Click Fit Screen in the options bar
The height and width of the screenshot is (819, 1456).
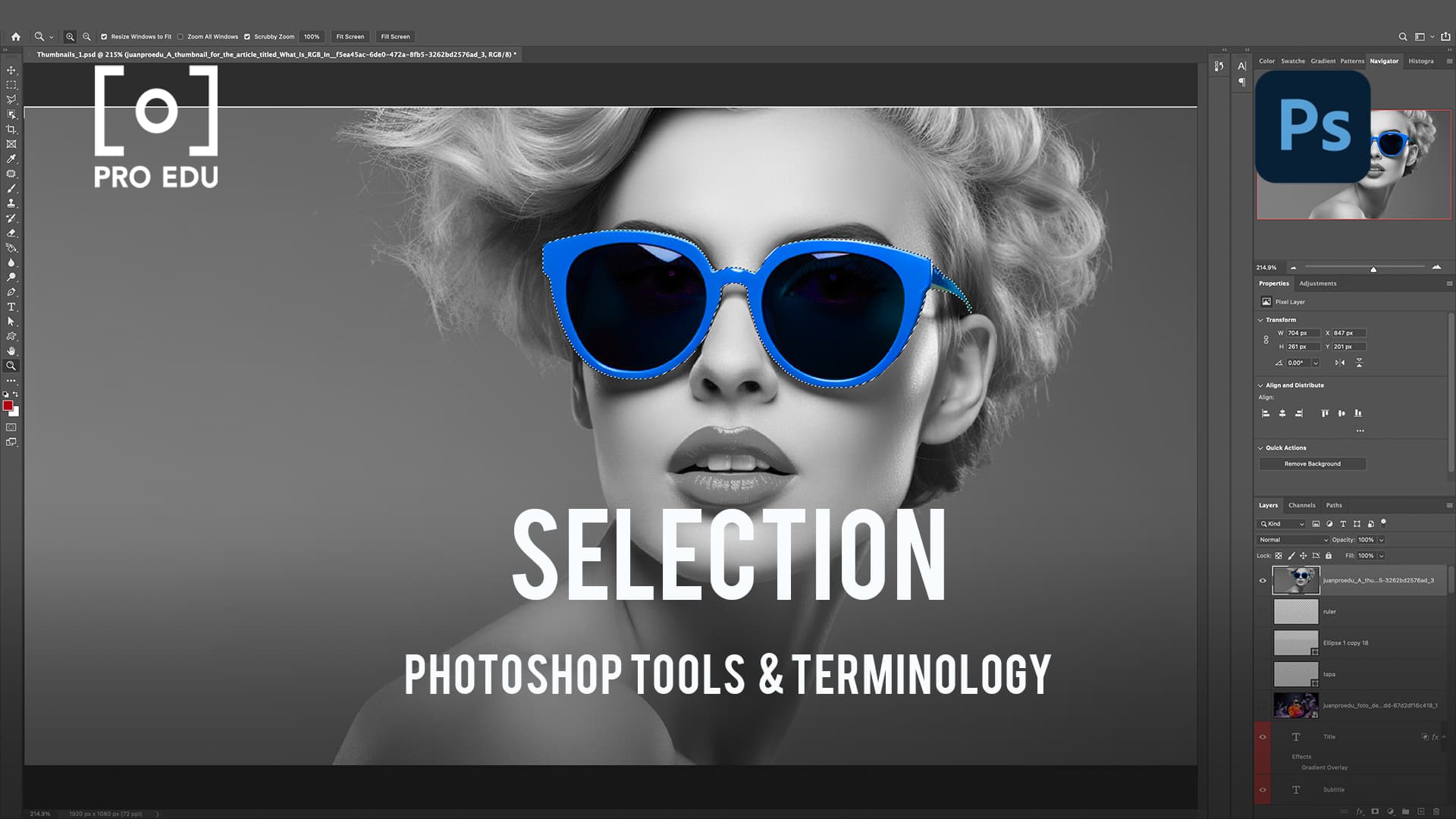[x=350, y=36]
